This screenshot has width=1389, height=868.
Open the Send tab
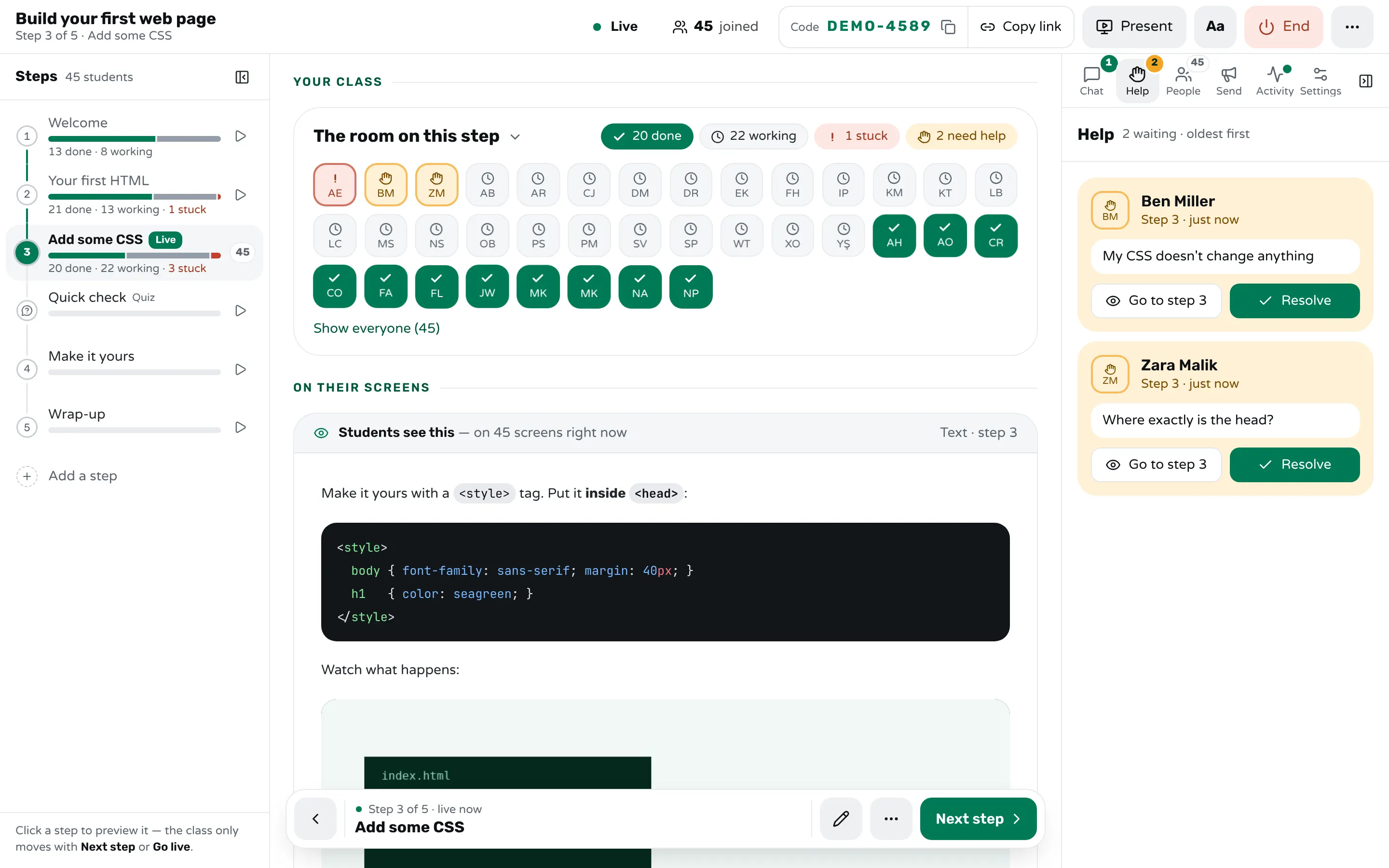point(1228,81)
